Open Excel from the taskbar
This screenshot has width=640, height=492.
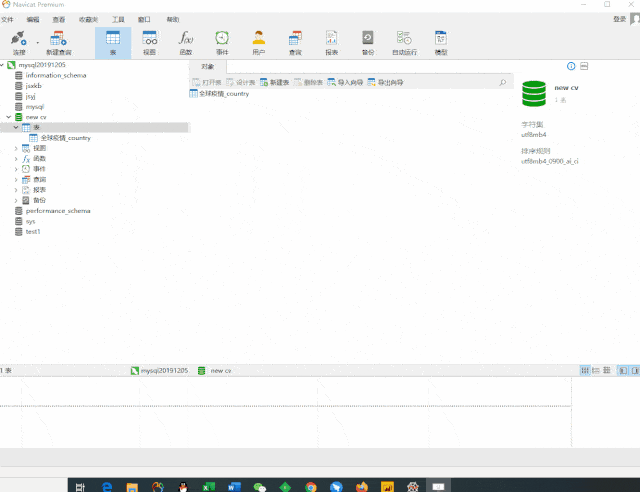point(209,487)
